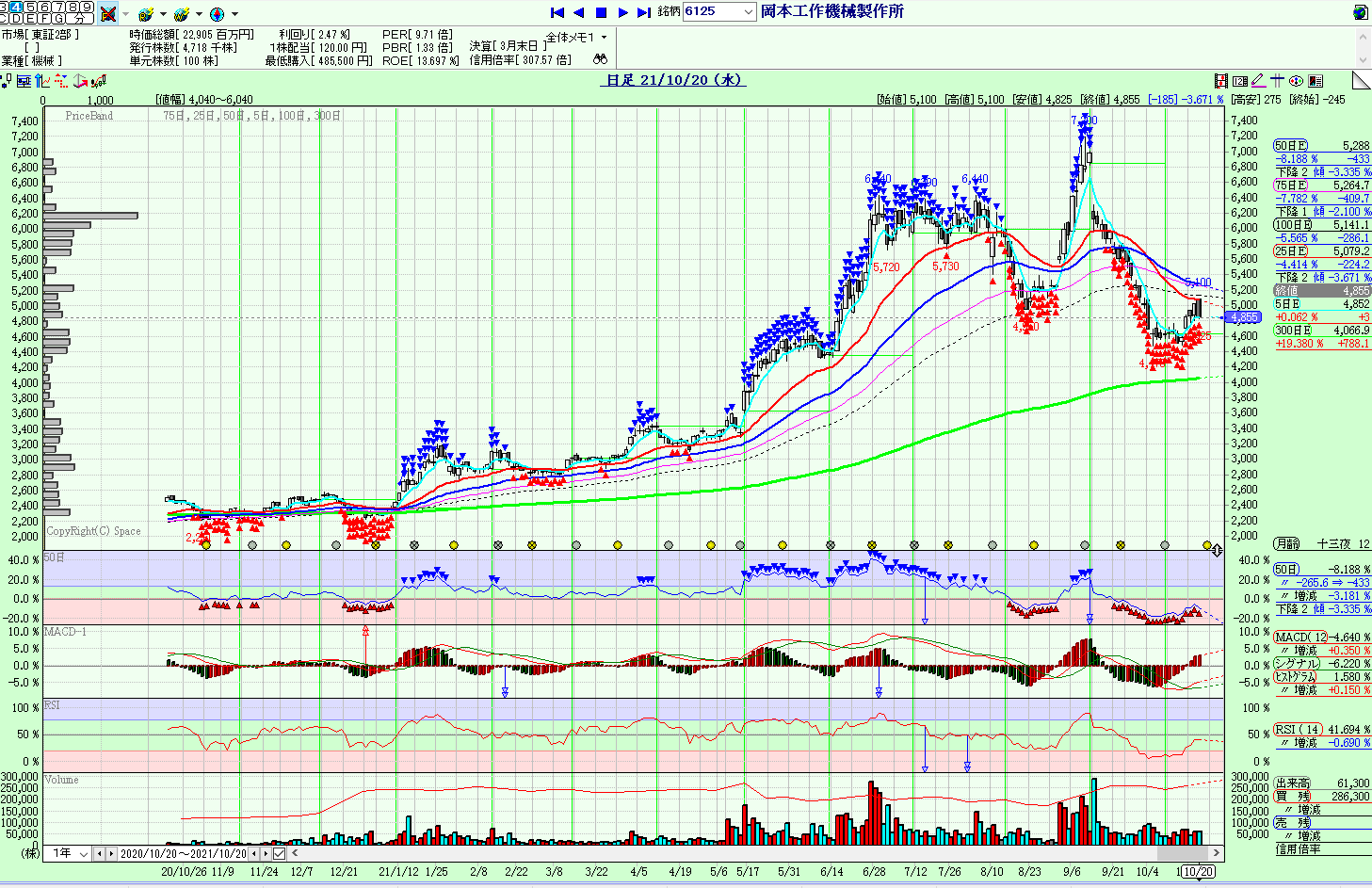The image size is (1372, 888).
Task: Open the 銘柄 code 6125 dropdown
Action: (749, 12)
